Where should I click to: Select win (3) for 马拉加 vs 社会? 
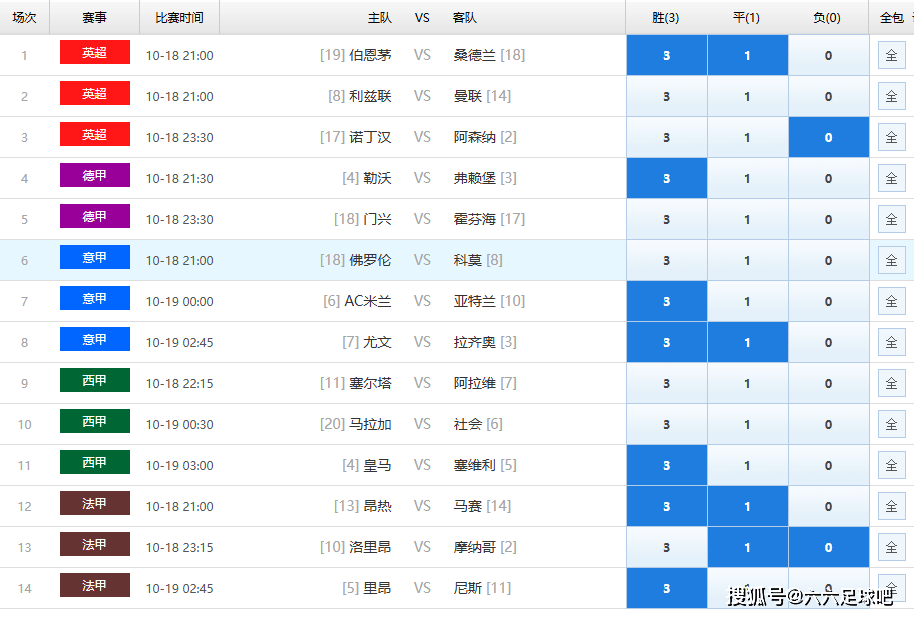[x=667, y=425]
